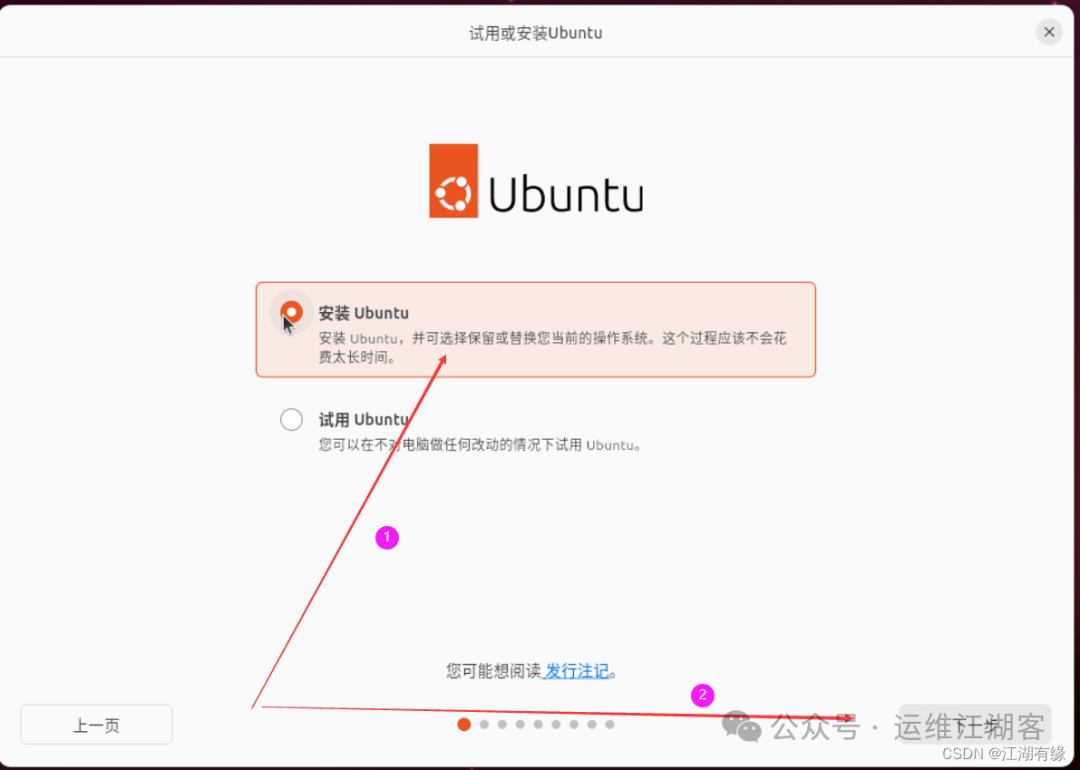Click the eighth page indicator dot
The image size is (1080, 770).
(592, 725)
